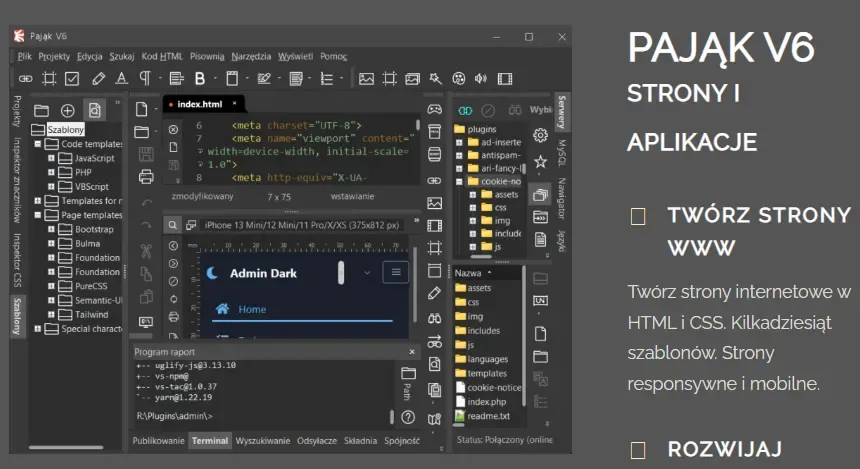The image size is (860, 469).
Task: Open the Kod HTML menu
Action: [x=162, y=56]
